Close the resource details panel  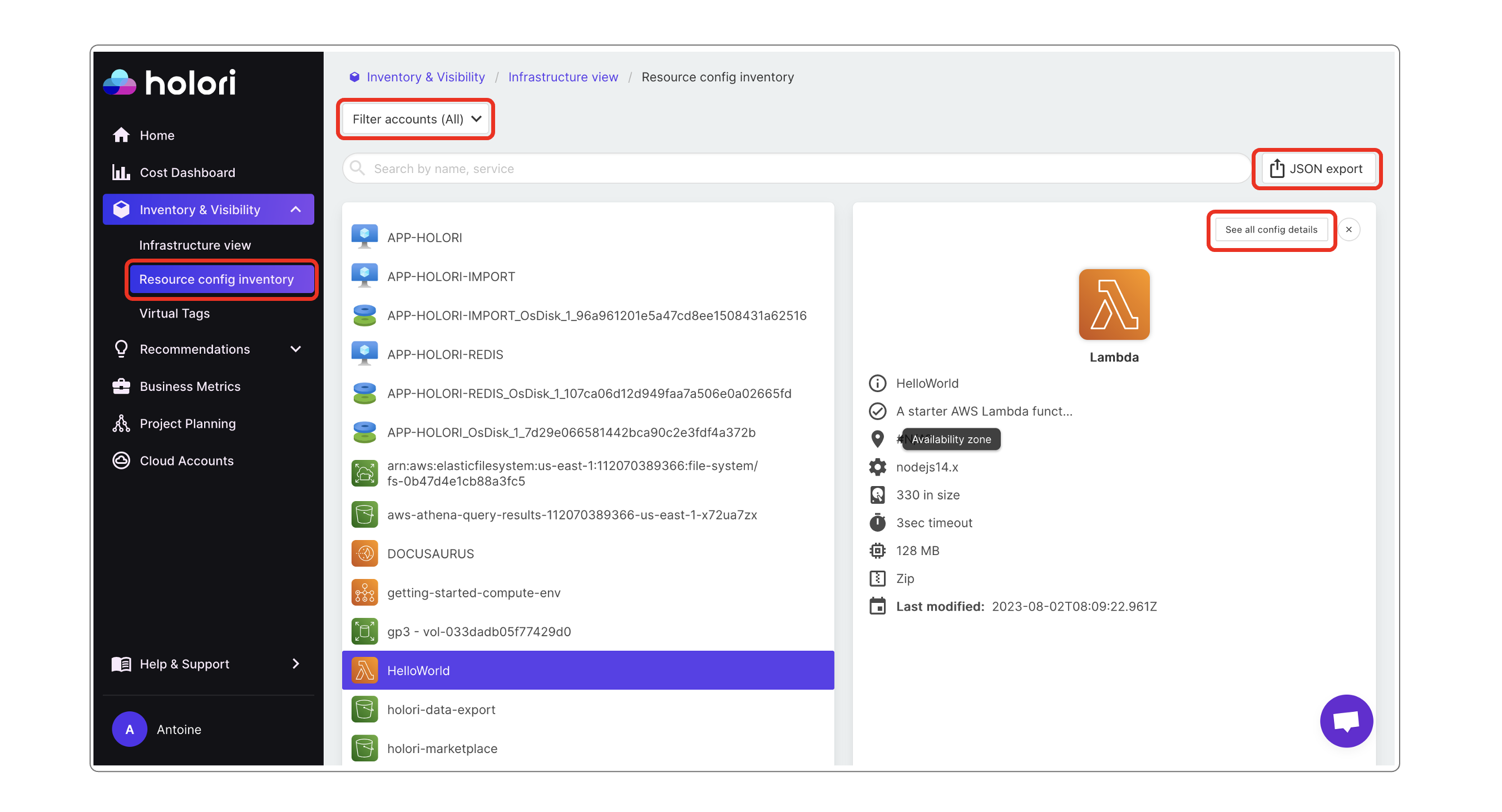[1348, 230]
